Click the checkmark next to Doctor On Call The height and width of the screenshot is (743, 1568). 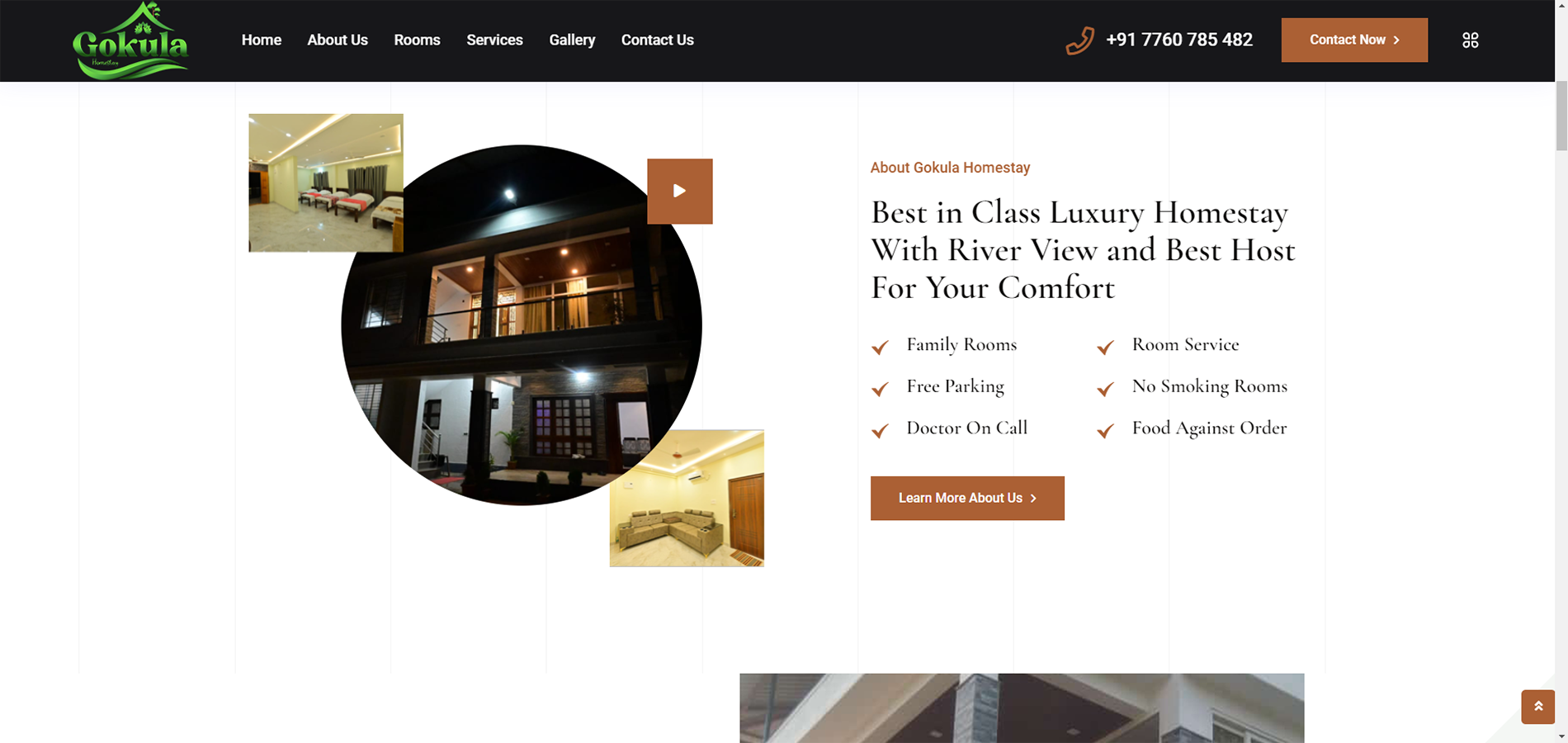pyautogui.click(x=880, y=430)
